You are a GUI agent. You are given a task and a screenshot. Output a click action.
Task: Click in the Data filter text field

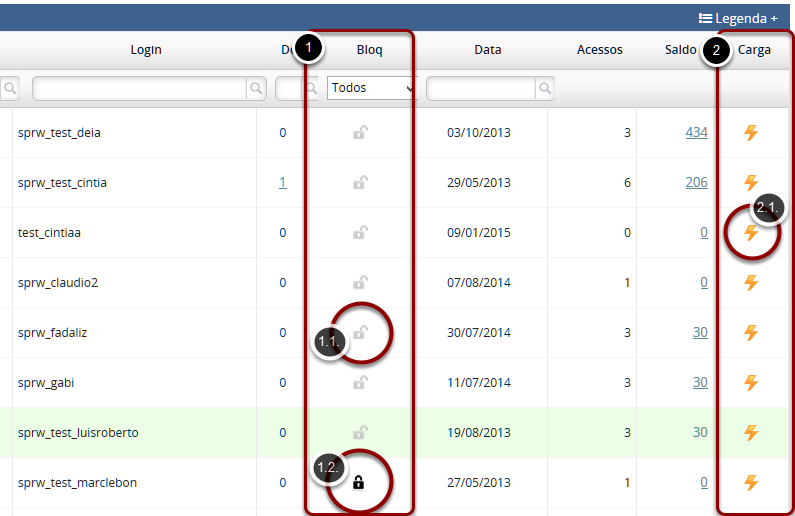point(481,89)
